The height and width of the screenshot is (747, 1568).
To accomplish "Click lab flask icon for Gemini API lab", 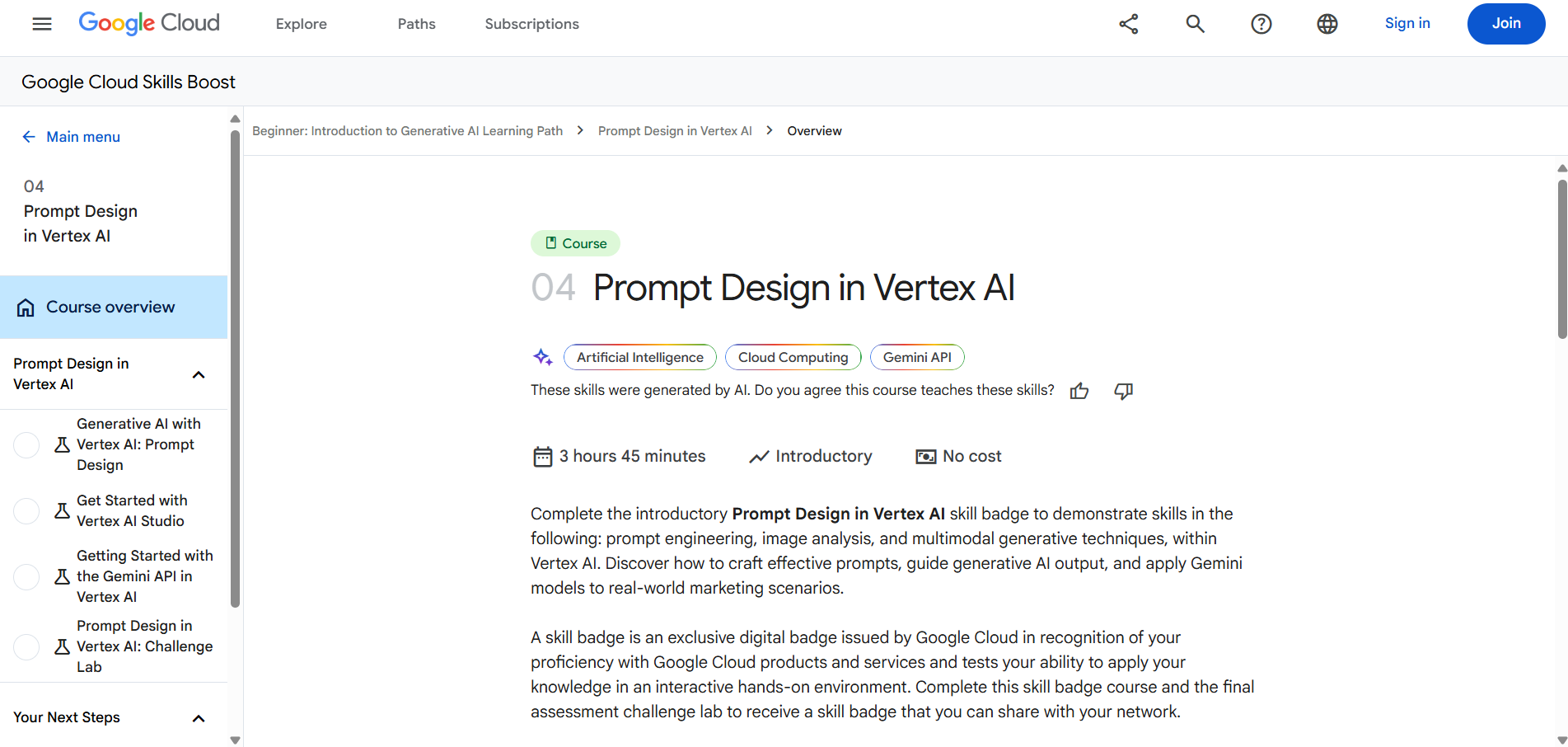I will coord(62,576).
